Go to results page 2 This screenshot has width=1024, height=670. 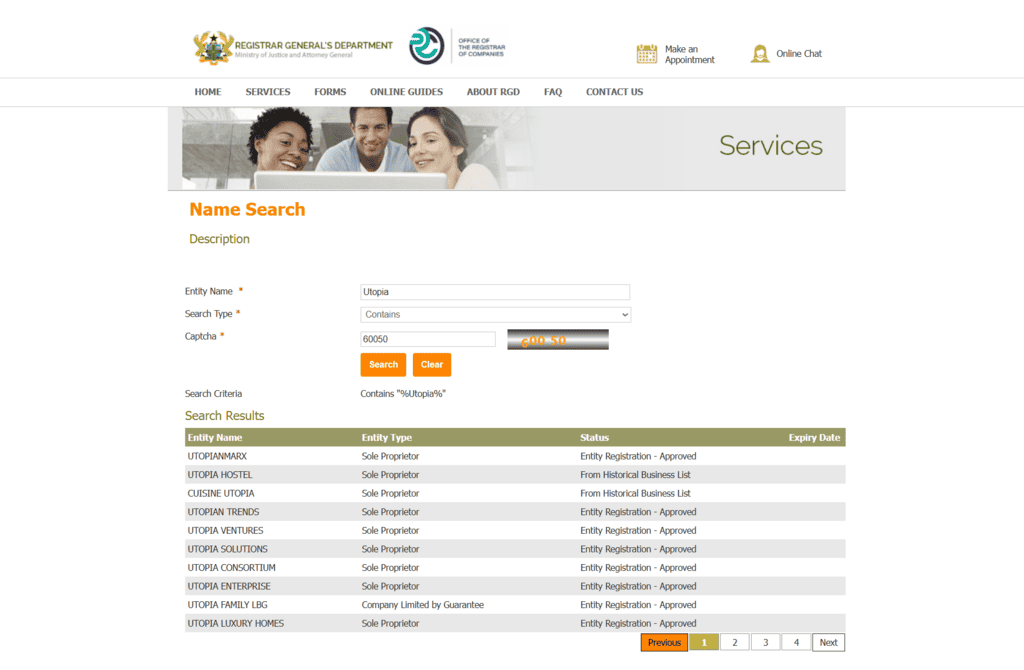(734, 643)
